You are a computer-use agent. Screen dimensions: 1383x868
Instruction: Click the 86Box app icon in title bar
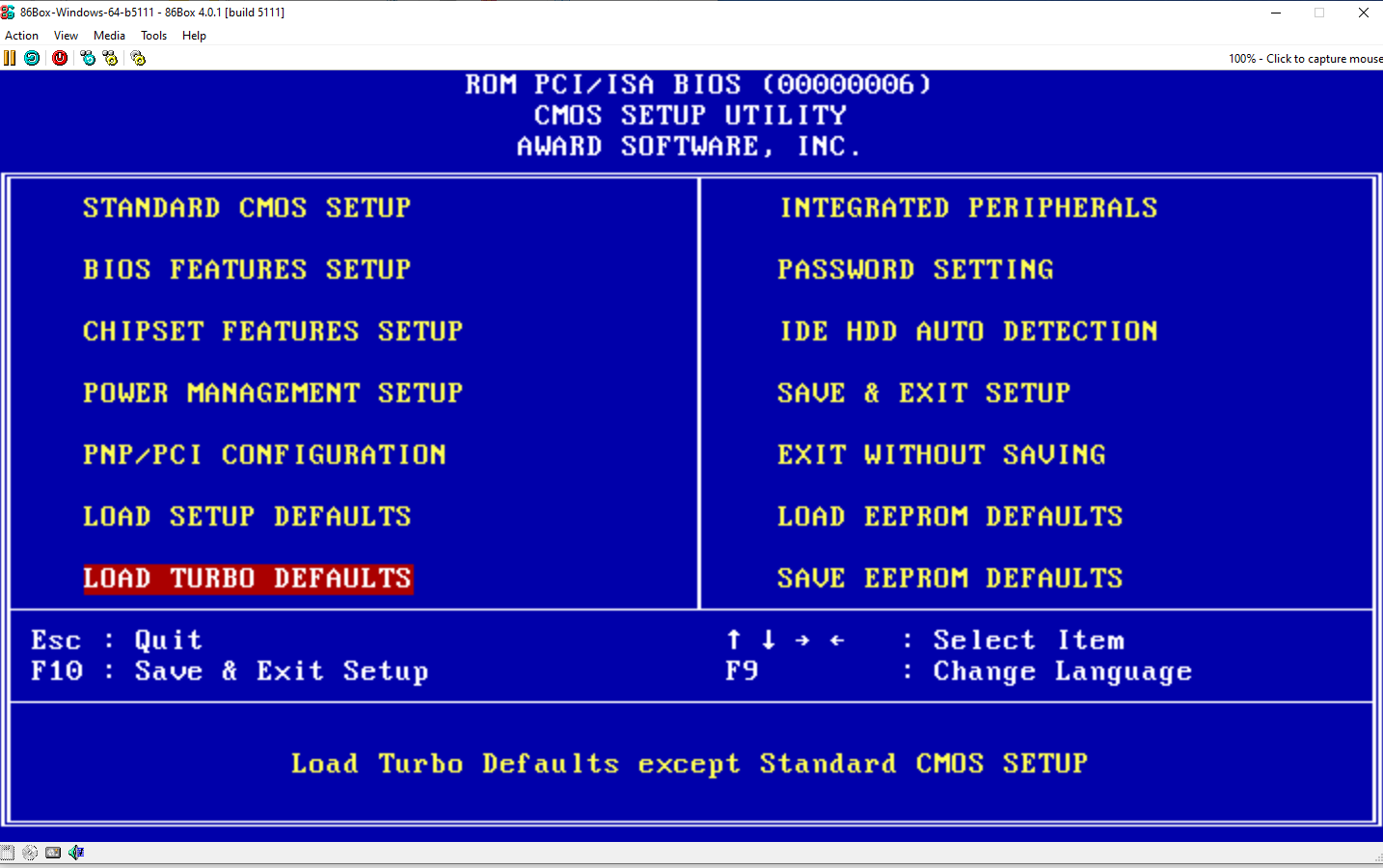point(8,13)
